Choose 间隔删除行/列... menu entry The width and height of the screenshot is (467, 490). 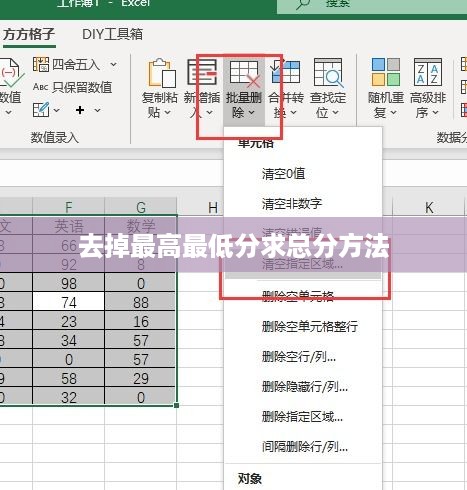coord(305,447)
